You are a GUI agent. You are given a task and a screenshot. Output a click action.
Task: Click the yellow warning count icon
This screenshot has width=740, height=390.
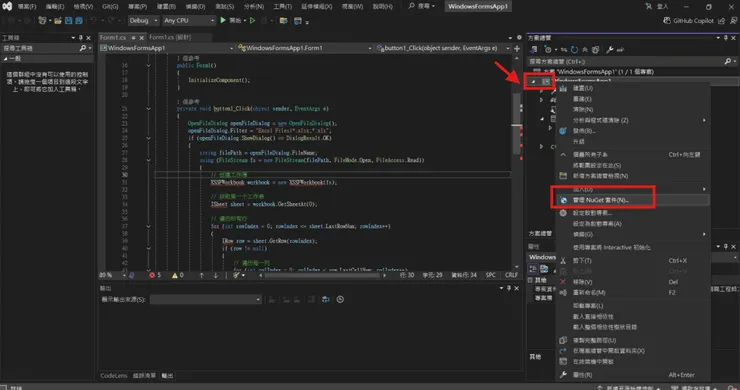point(175,275)
